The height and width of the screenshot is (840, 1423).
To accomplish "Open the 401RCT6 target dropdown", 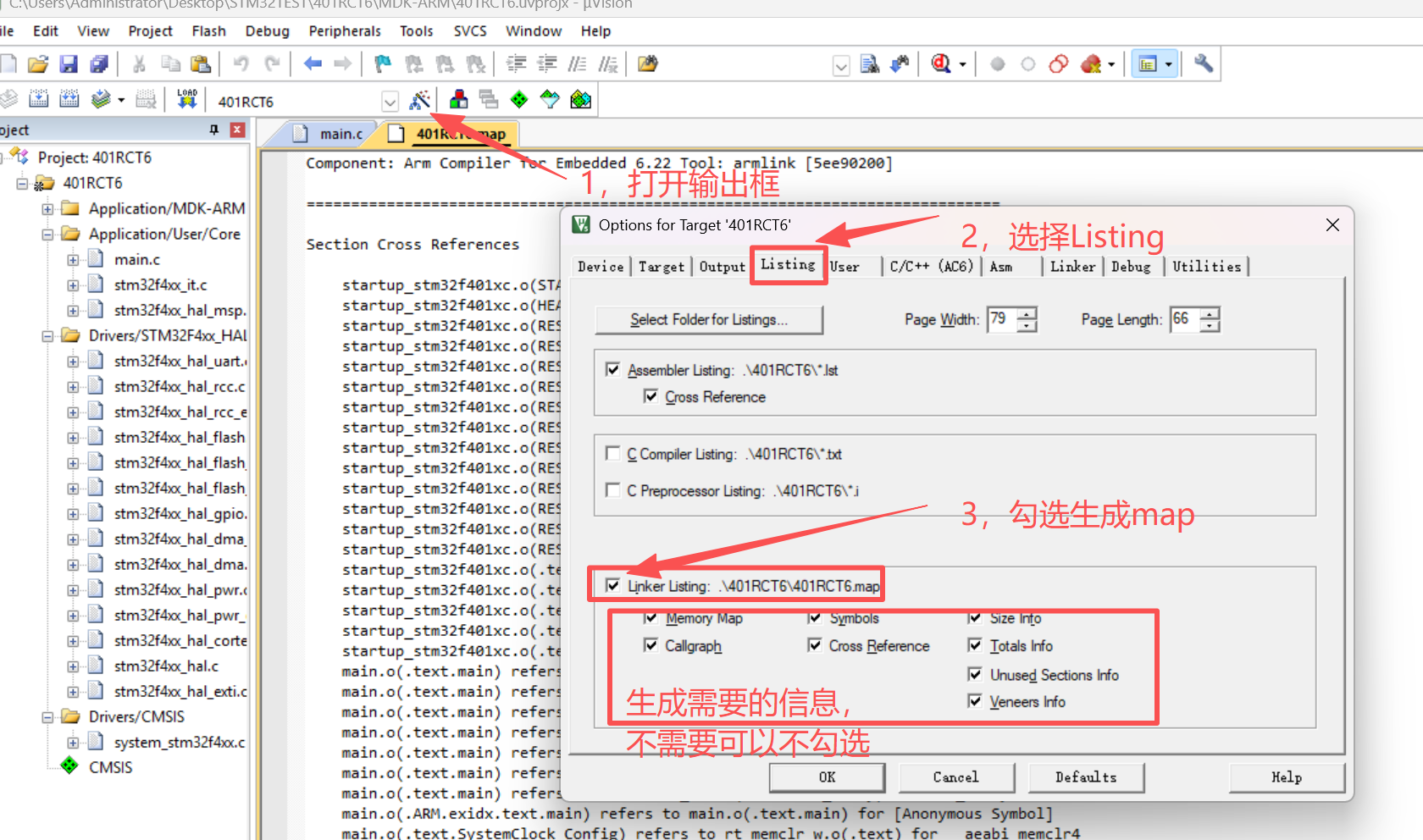I will (x=390, y=102).
